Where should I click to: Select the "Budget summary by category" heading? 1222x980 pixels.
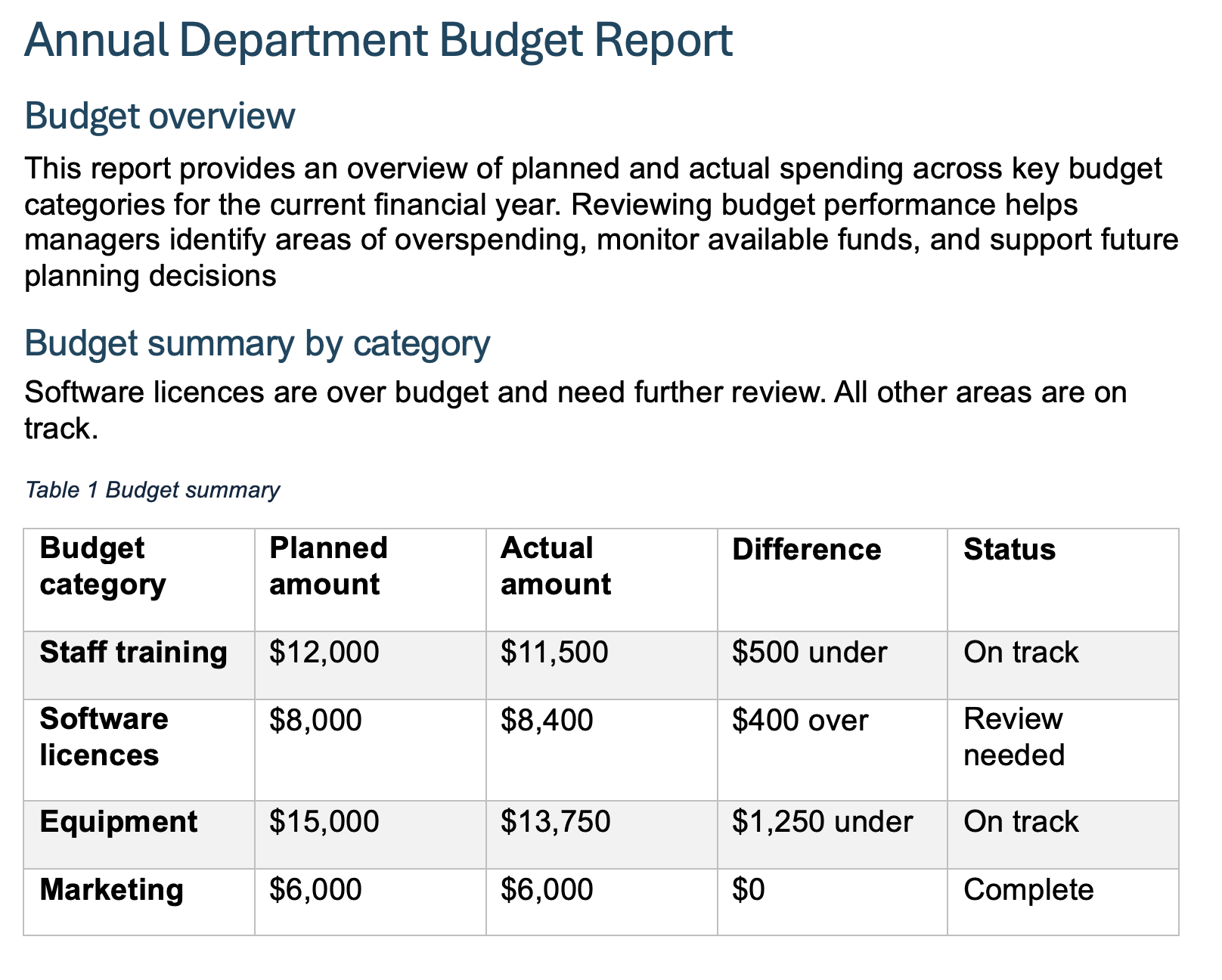[257, 343]
